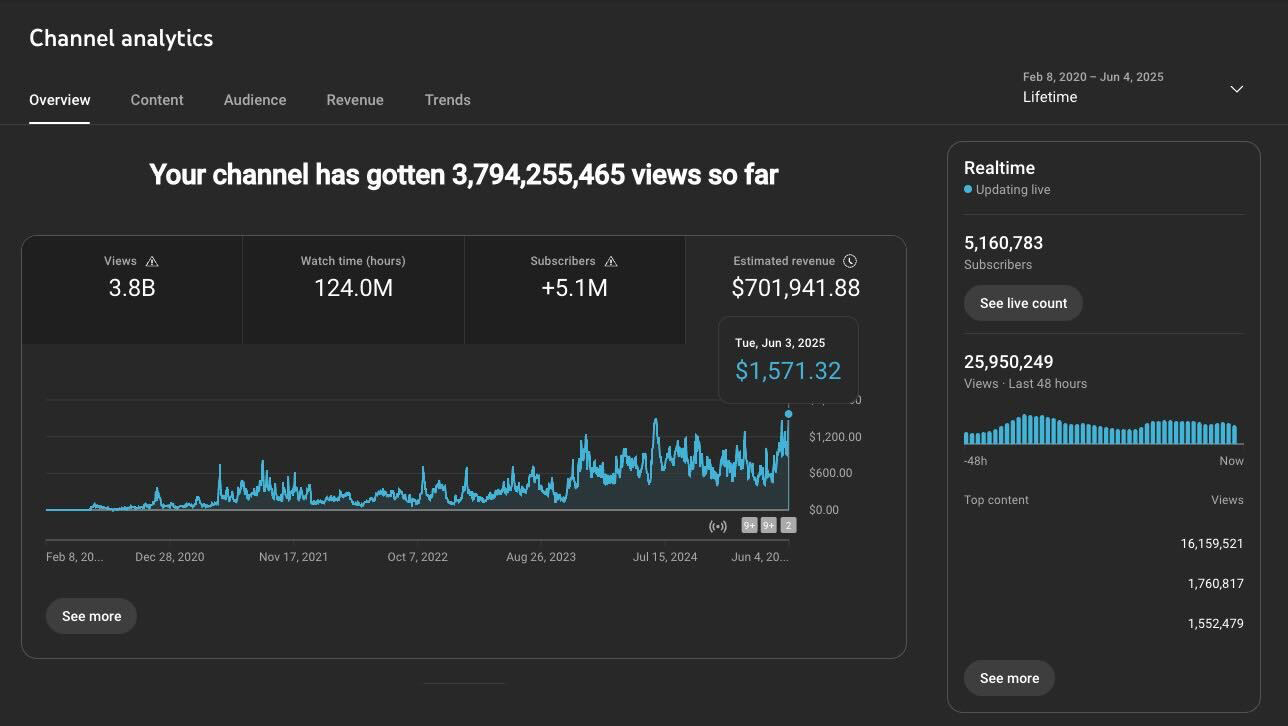This screenshot has width=1288, height=726.
Task: Click the See live count button
Action: 1023,303
